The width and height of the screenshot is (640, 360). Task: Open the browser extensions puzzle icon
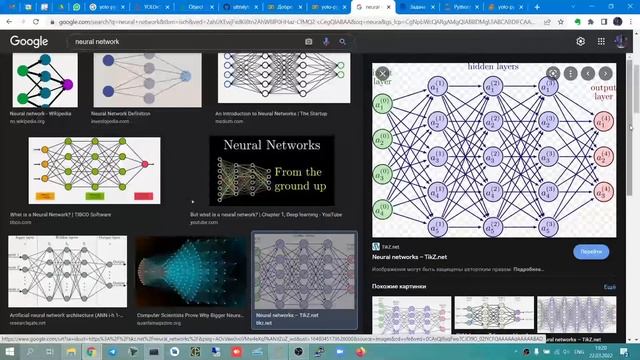pyautogui.click(x=591, y=22)
